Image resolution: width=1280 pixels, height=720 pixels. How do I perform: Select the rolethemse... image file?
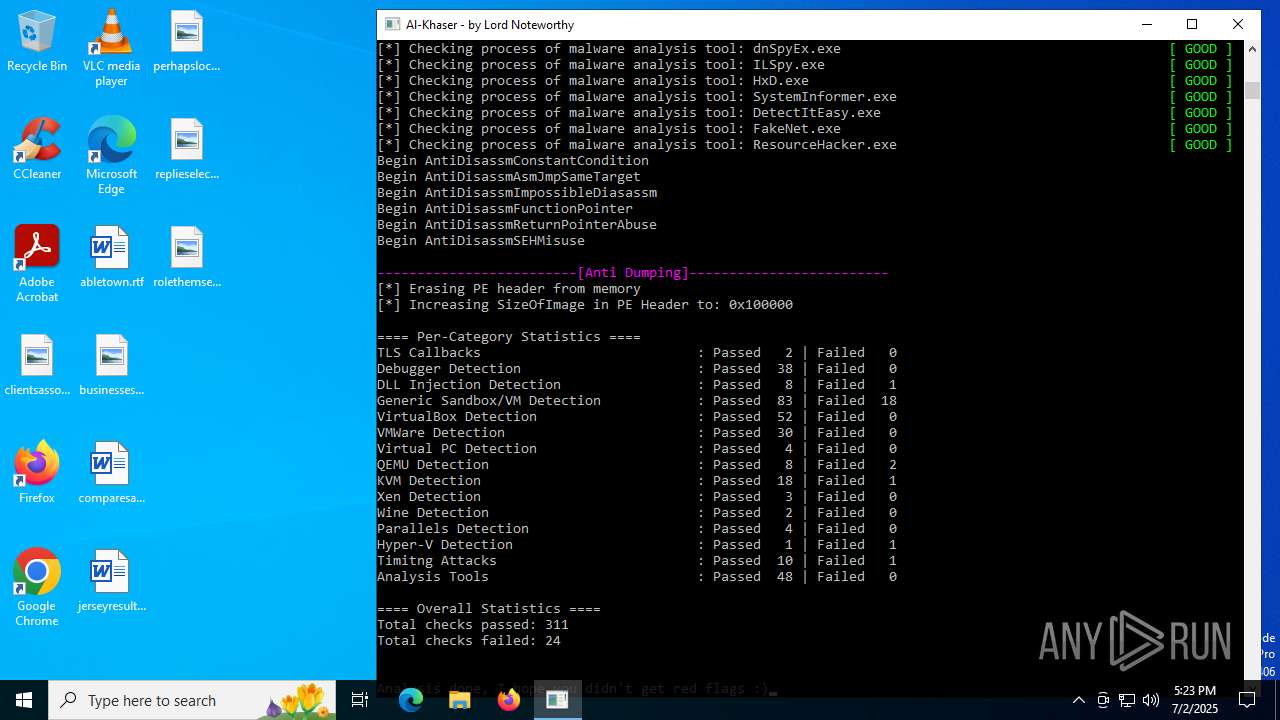pos(186,258)
